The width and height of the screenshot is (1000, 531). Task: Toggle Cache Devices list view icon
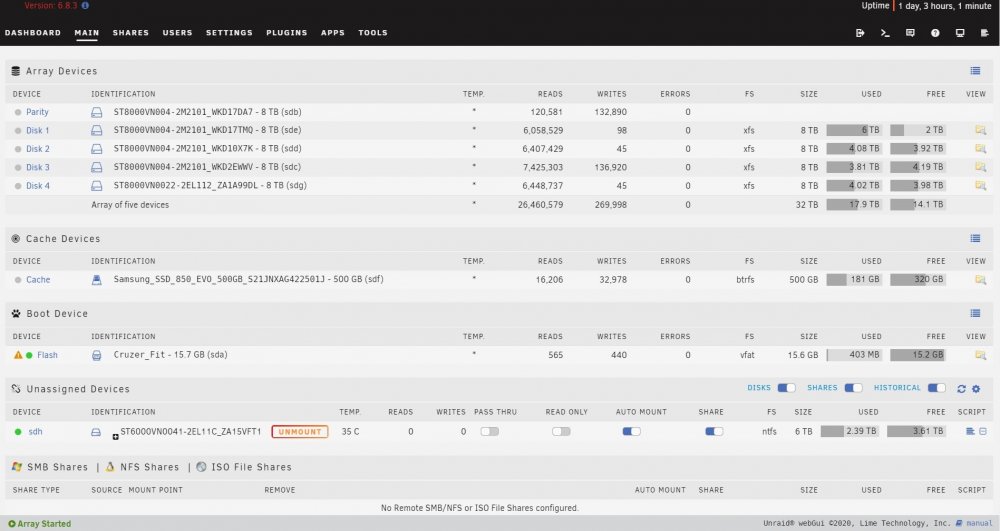(975, 238)
